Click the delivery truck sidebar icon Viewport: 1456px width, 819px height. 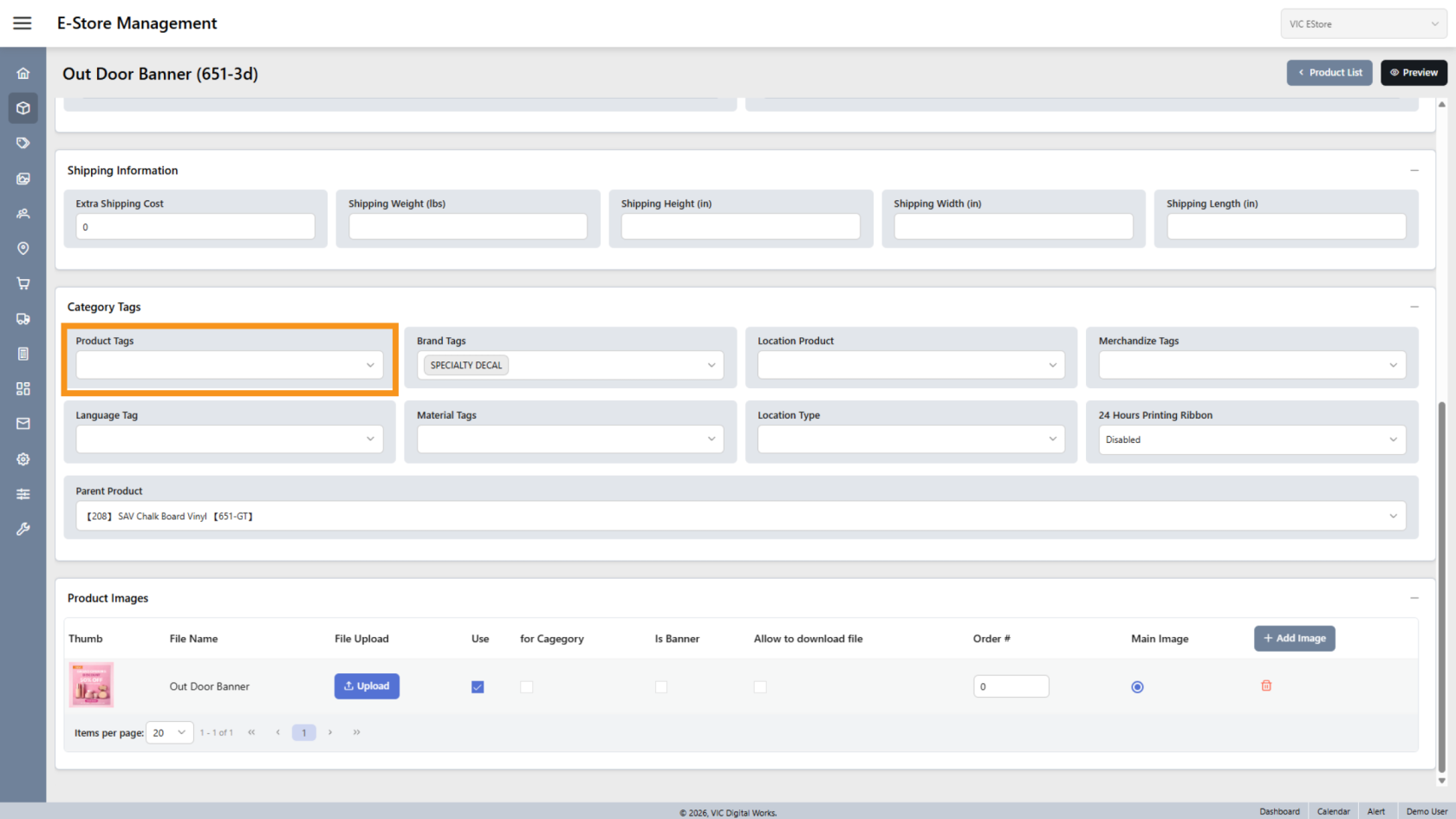(23, 319)
